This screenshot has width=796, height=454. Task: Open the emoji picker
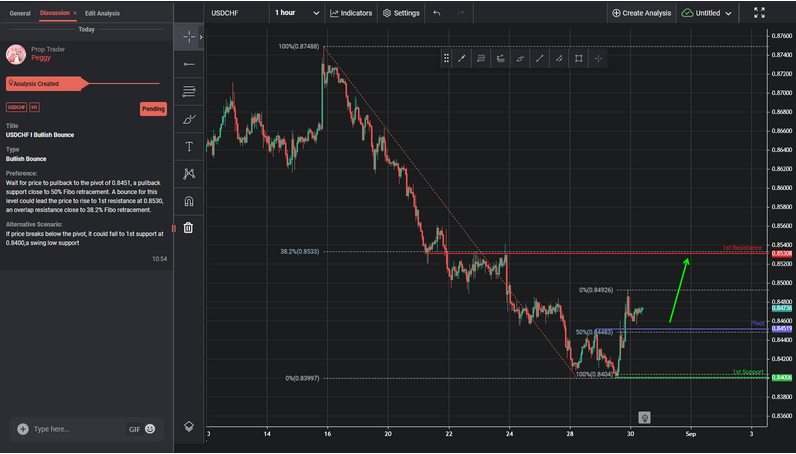150,429
